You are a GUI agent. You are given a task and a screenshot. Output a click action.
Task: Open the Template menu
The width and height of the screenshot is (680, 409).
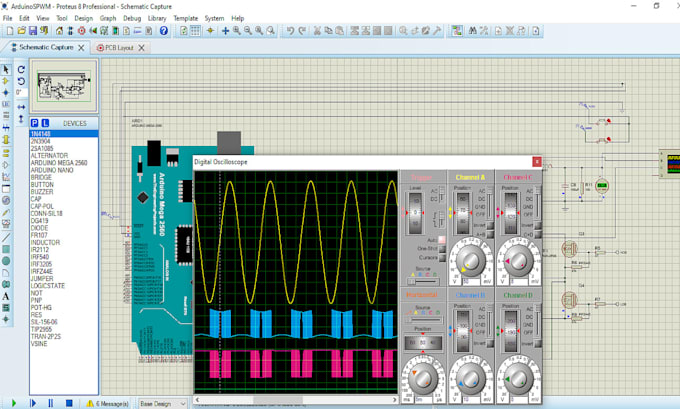[186, 18]
